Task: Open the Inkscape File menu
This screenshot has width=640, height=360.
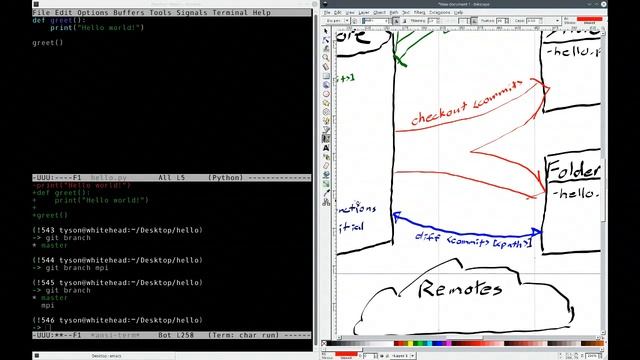Action: pyautogui.click(x=327, y=13)
